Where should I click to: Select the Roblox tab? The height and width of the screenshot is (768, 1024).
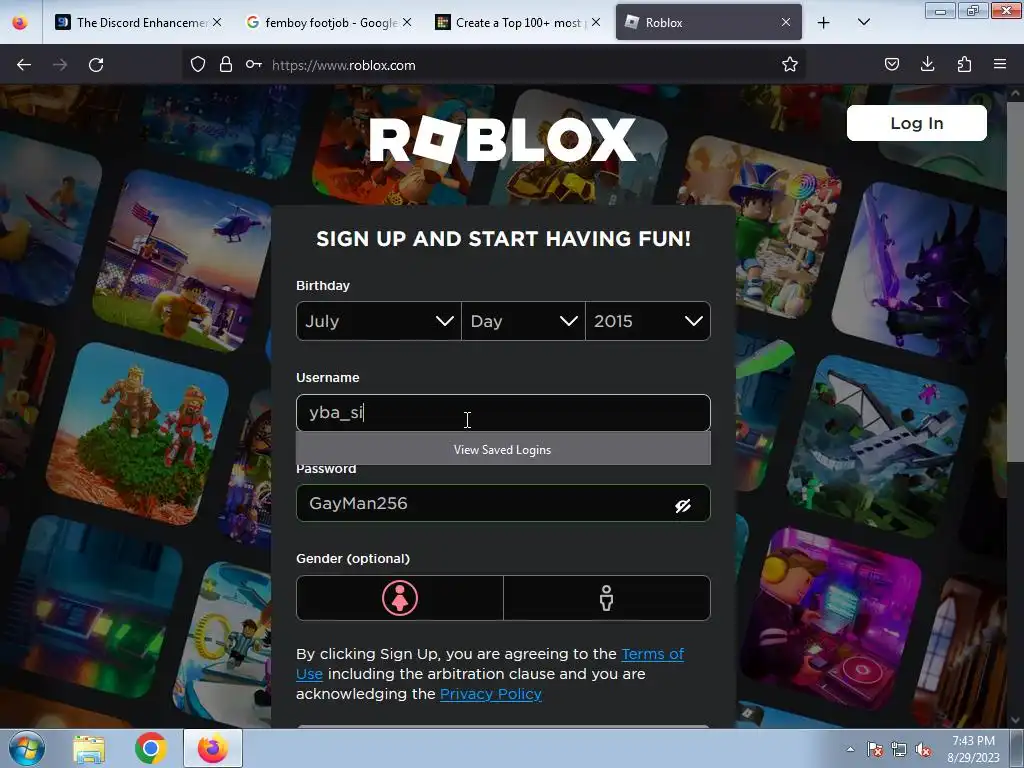click(709, 22)
